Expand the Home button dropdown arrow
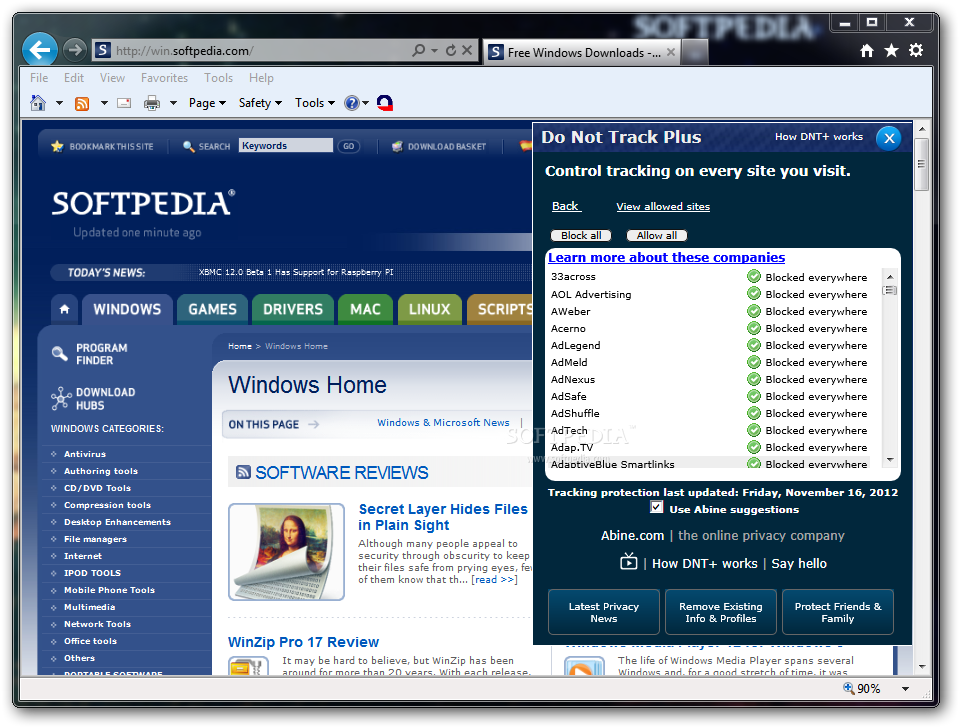 click(x=59, y=103)
